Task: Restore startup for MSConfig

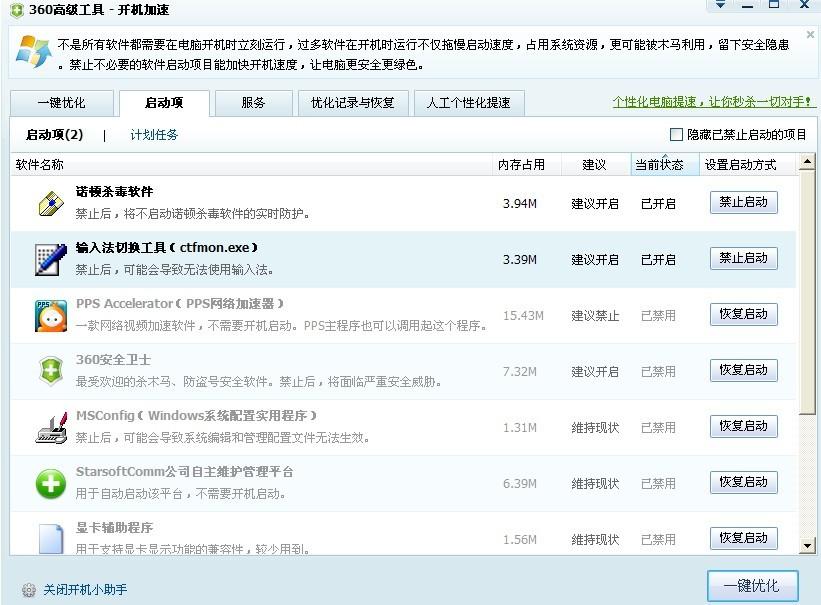Action: pyautogui.click(x=744, y=426)
